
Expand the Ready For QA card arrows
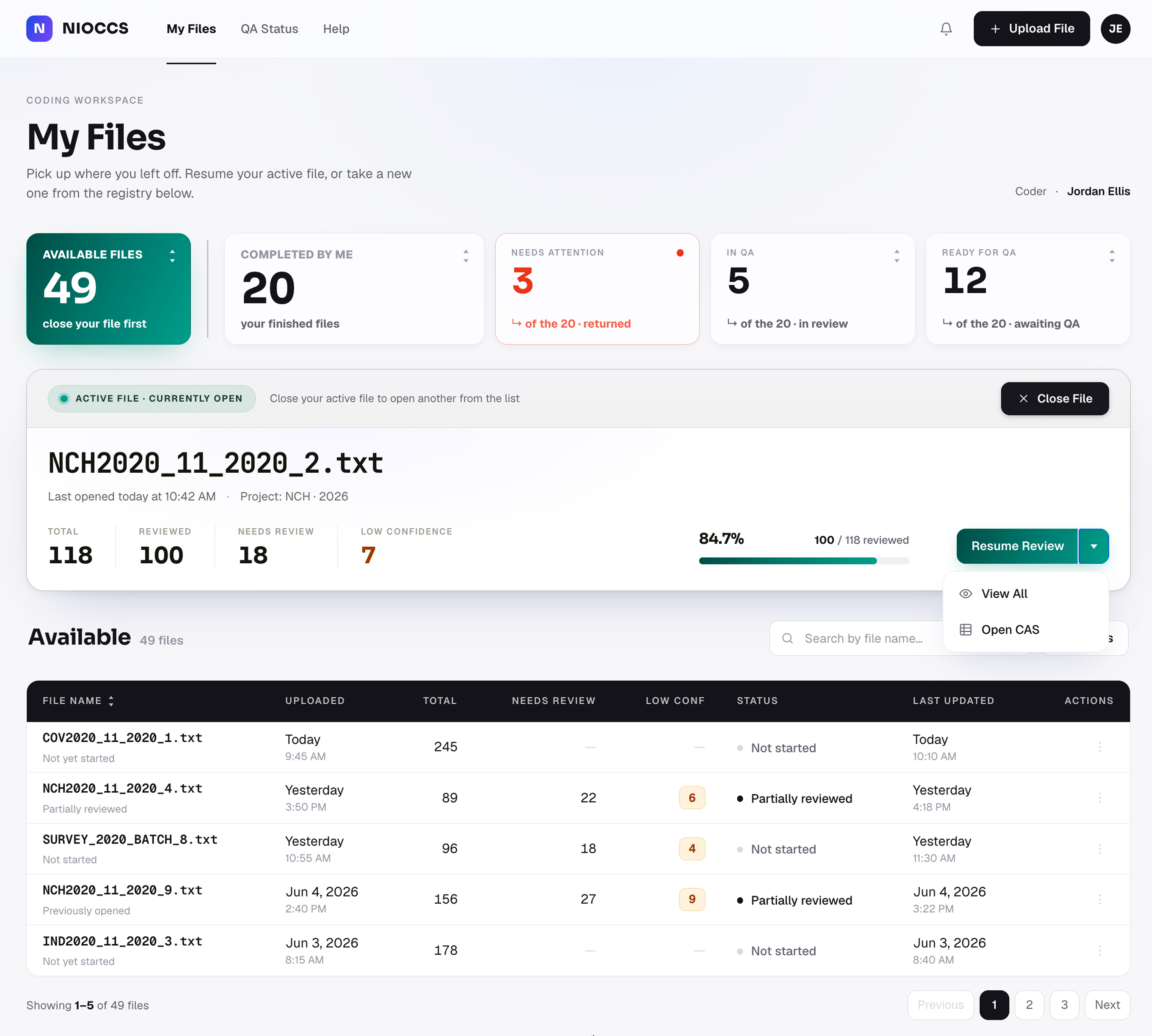(1112, 256)
